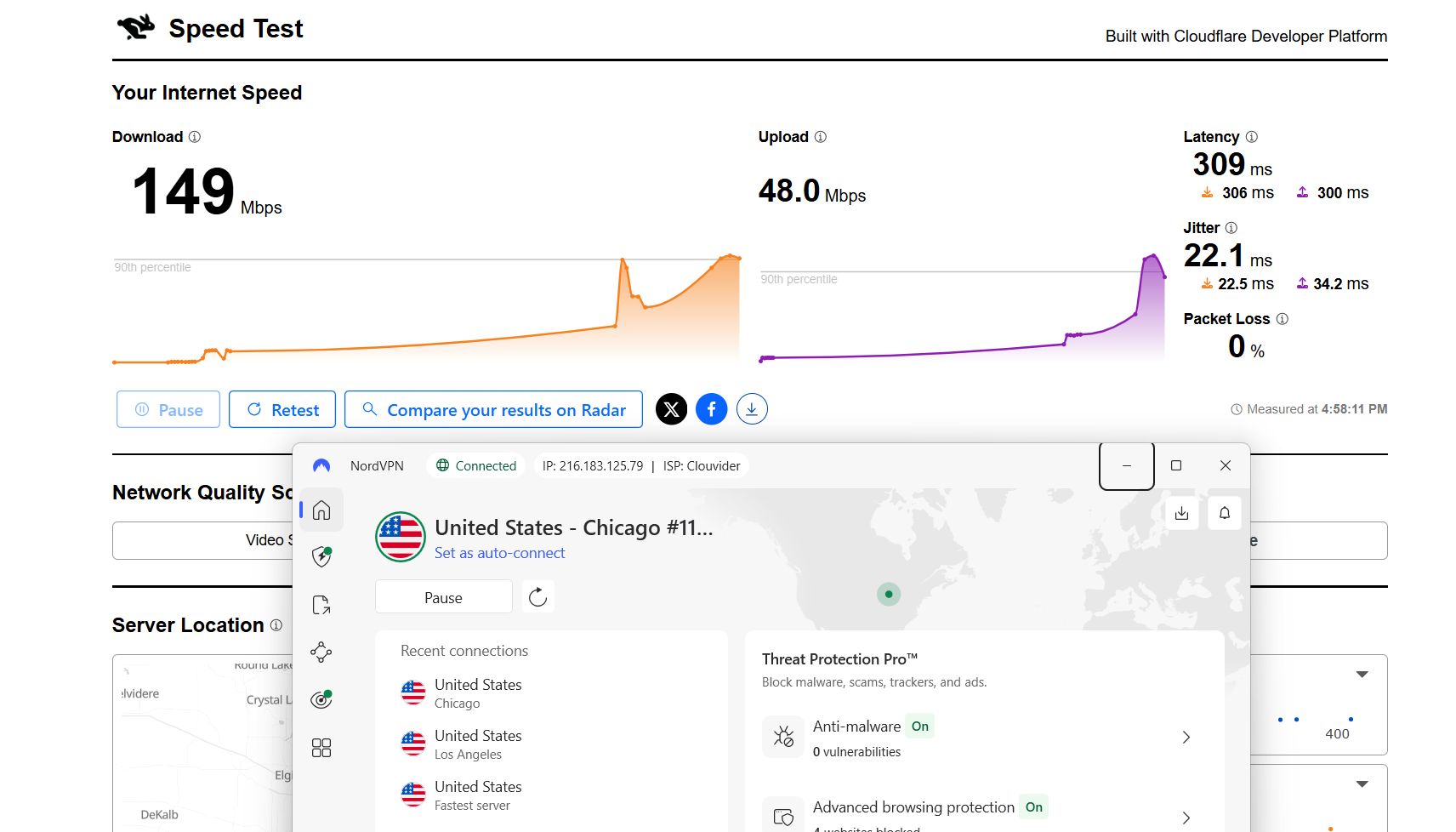Minimize the NordVPN window
The image size is (1456, 832).
point(1127,465)
